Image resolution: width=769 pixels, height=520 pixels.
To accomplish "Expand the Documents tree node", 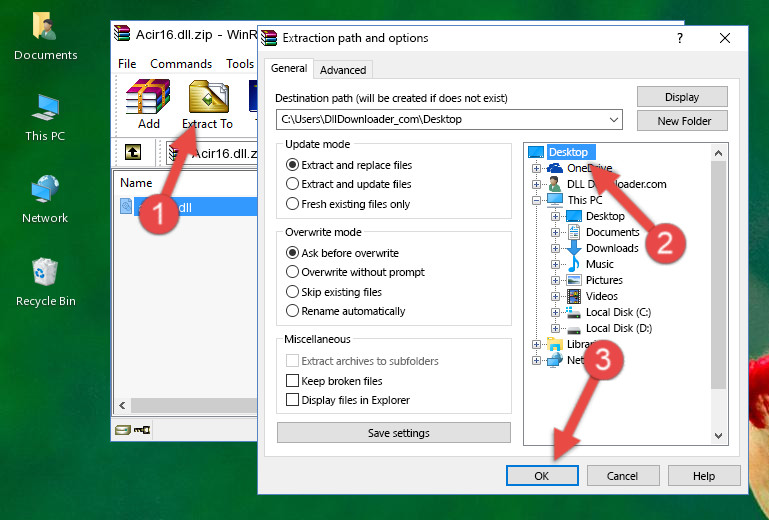I will 555,233.
